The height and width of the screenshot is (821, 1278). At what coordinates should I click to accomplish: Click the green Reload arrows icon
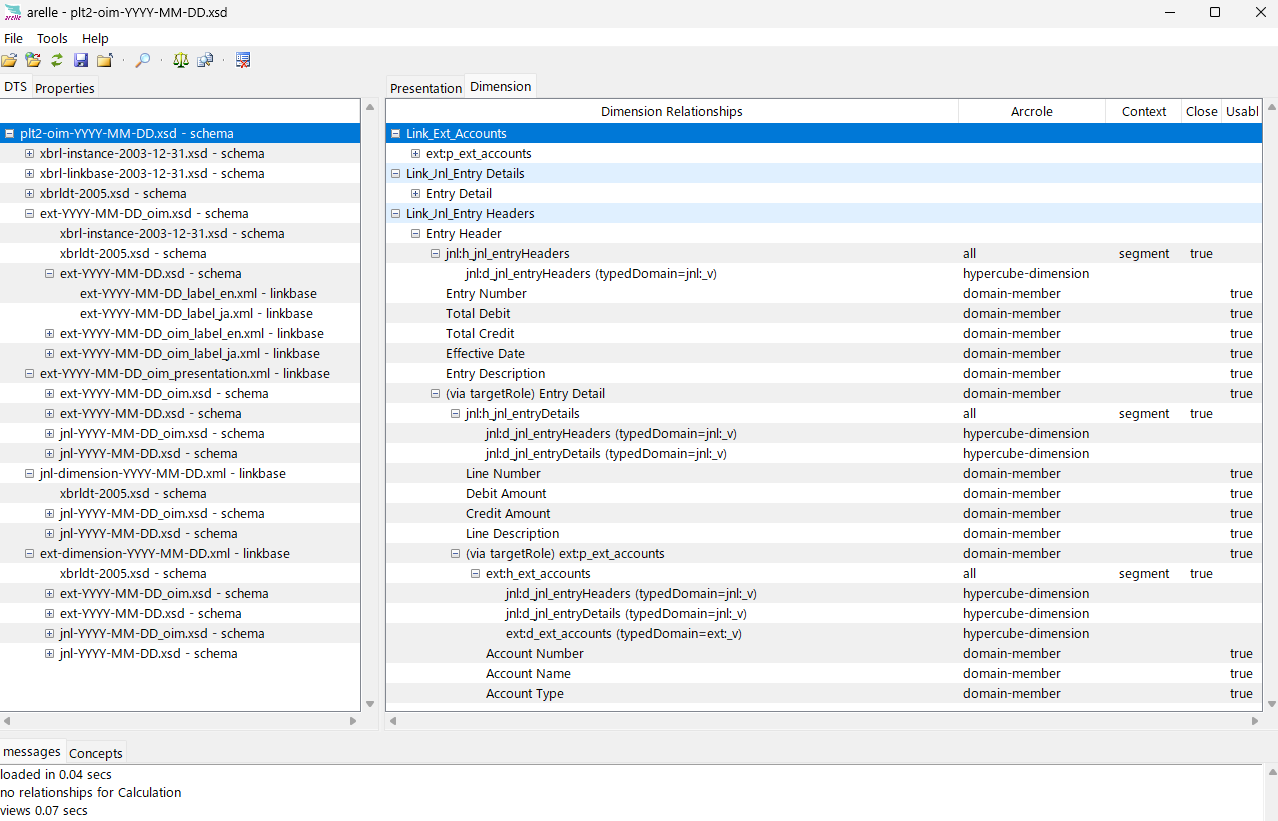tap(57, 60)
